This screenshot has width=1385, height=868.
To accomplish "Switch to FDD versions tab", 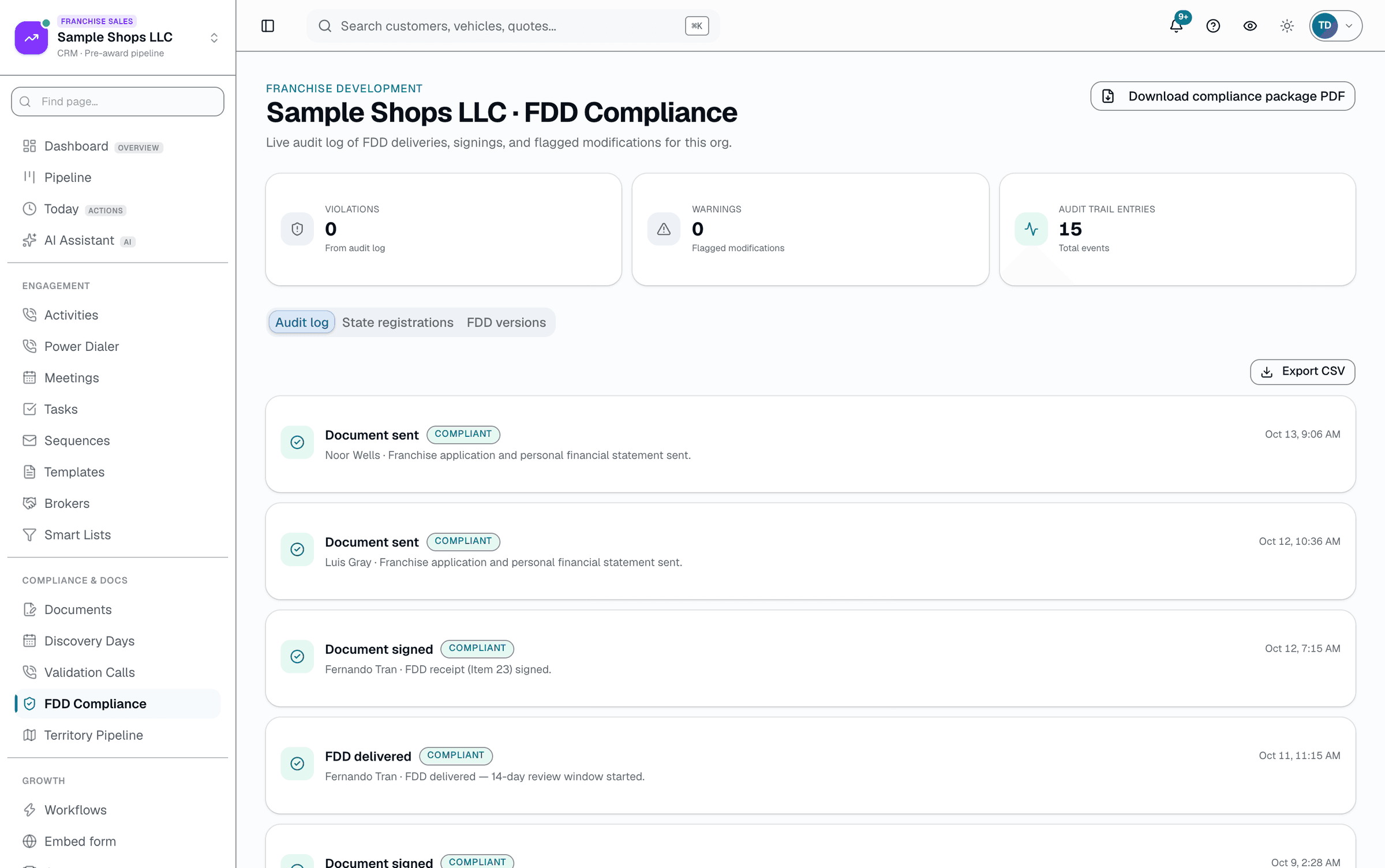I will tap(506, 323).
